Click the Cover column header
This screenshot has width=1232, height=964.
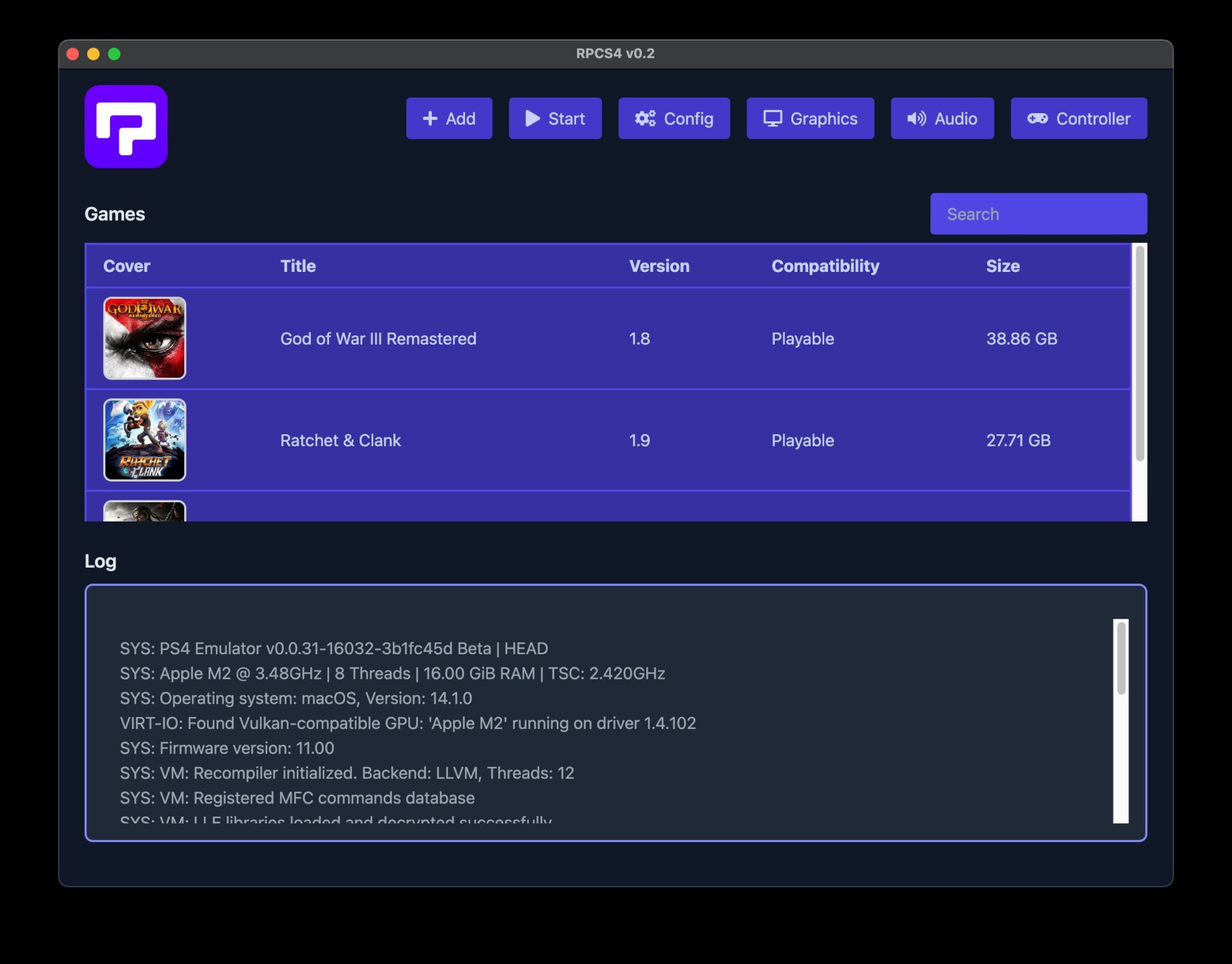pyautogui.click(x=126, y=266)
